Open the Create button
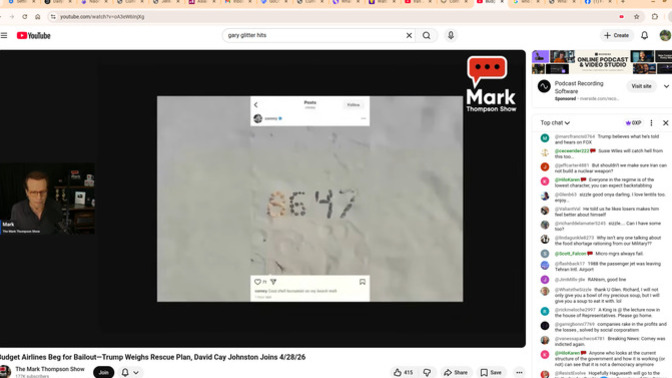The height and width of the screenshot is (378, 672). coord(616,36)
